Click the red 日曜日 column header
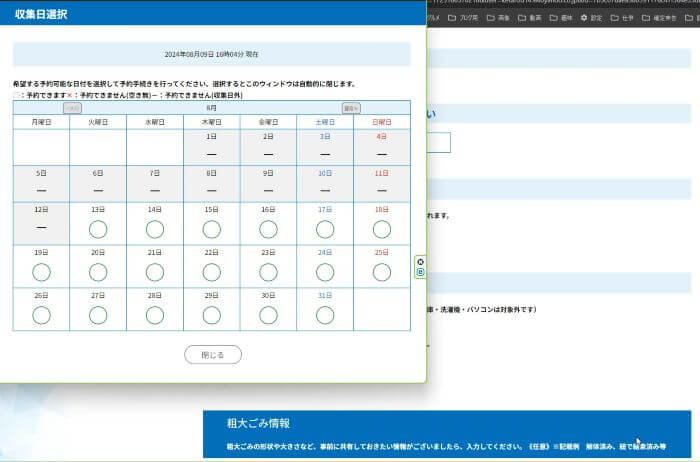Screen dimensions: 700x462 pyautogui.click(x=382, y=122)
